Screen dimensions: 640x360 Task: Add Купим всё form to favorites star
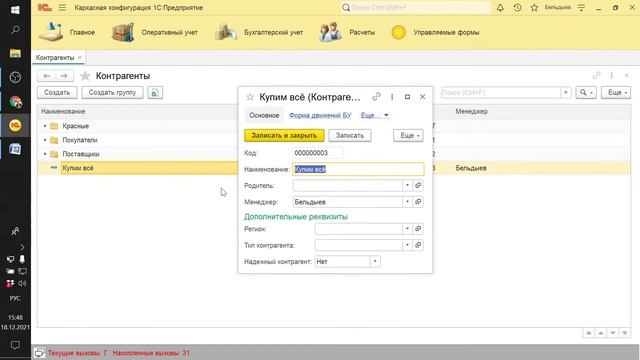click(x=250, y=97)
